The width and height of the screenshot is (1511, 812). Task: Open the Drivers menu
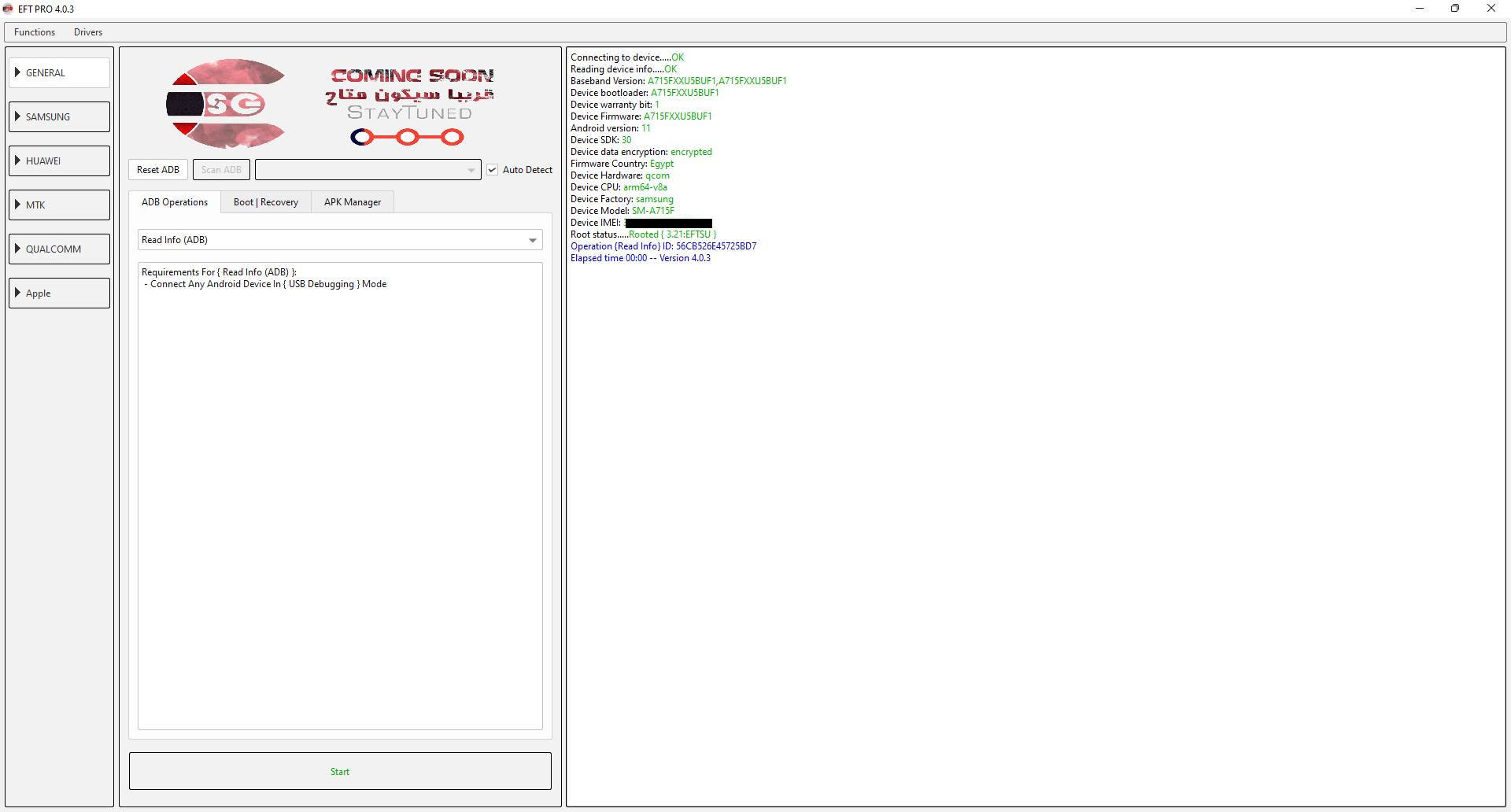pos(88,32)
